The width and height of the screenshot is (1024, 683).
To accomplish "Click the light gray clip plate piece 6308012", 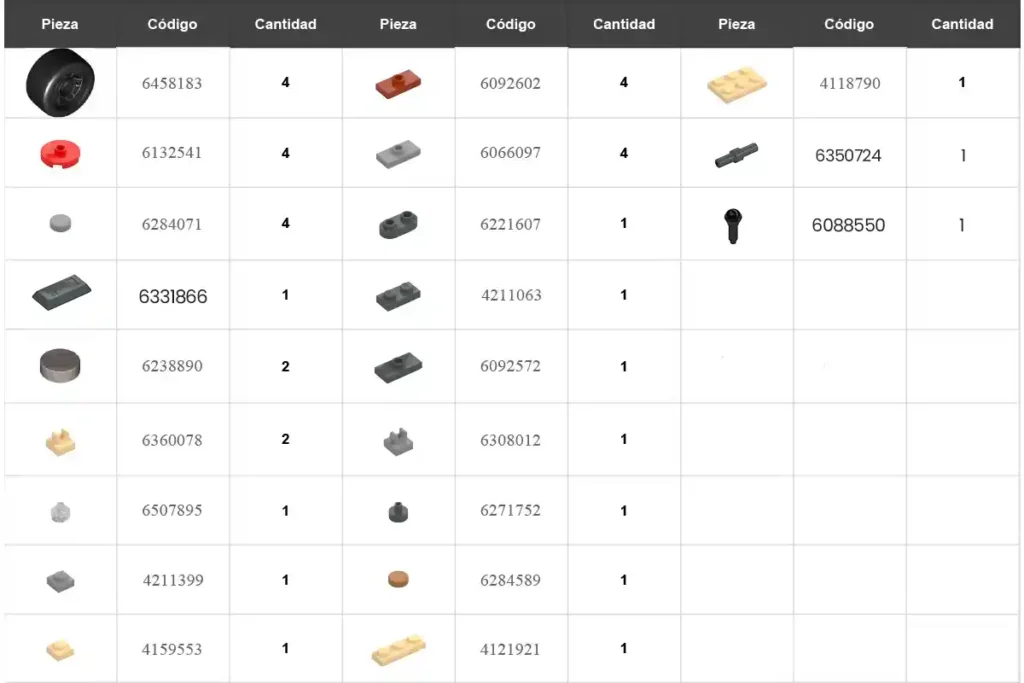I will [398, 441].
